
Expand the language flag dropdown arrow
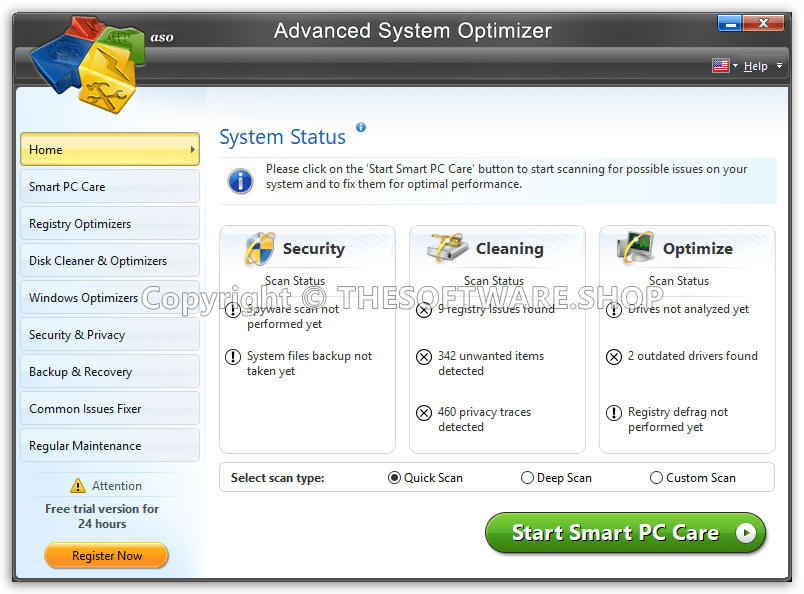[736, 66]
